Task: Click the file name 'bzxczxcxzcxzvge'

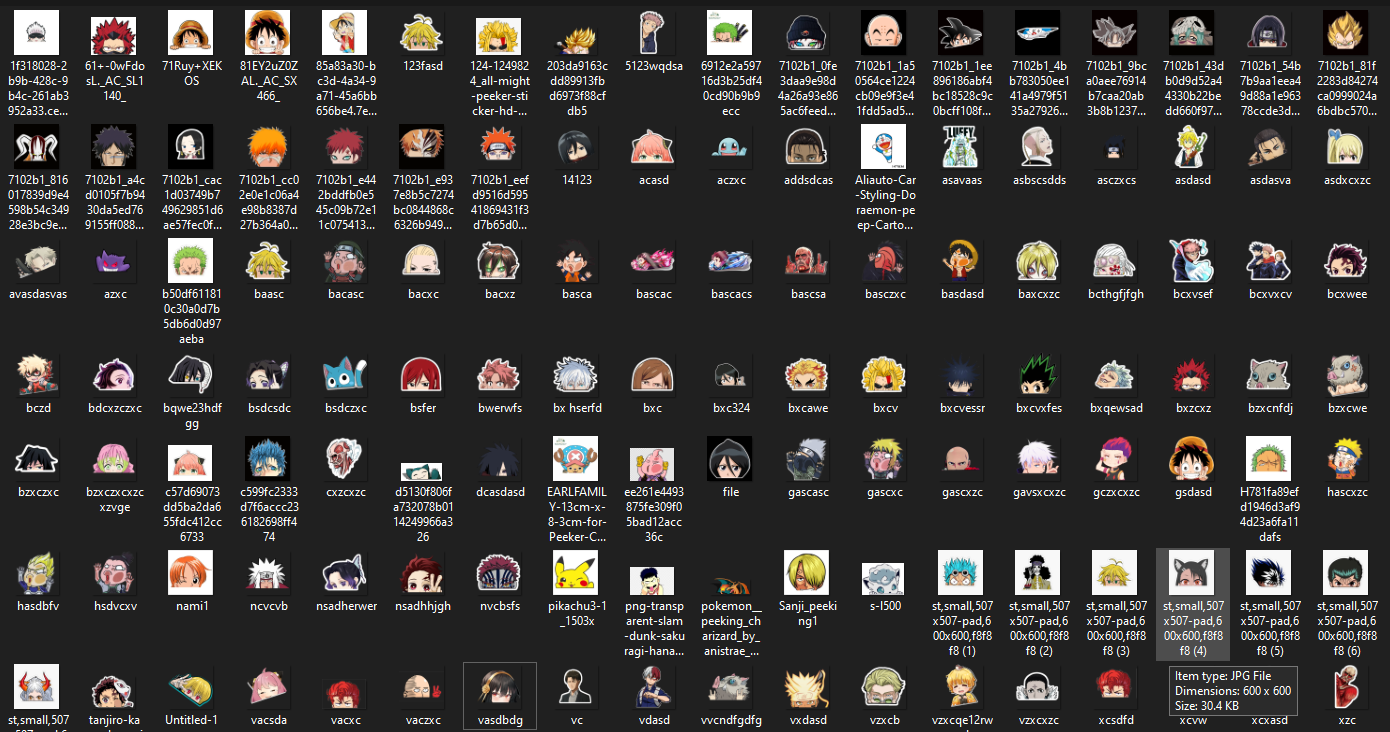Action: tap(115, 500)
